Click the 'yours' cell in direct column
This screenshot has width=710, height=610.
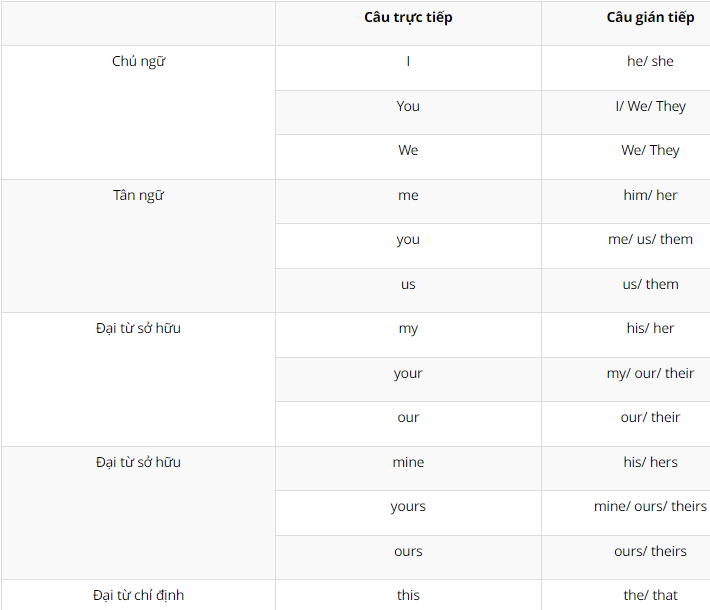coord(408,506)
